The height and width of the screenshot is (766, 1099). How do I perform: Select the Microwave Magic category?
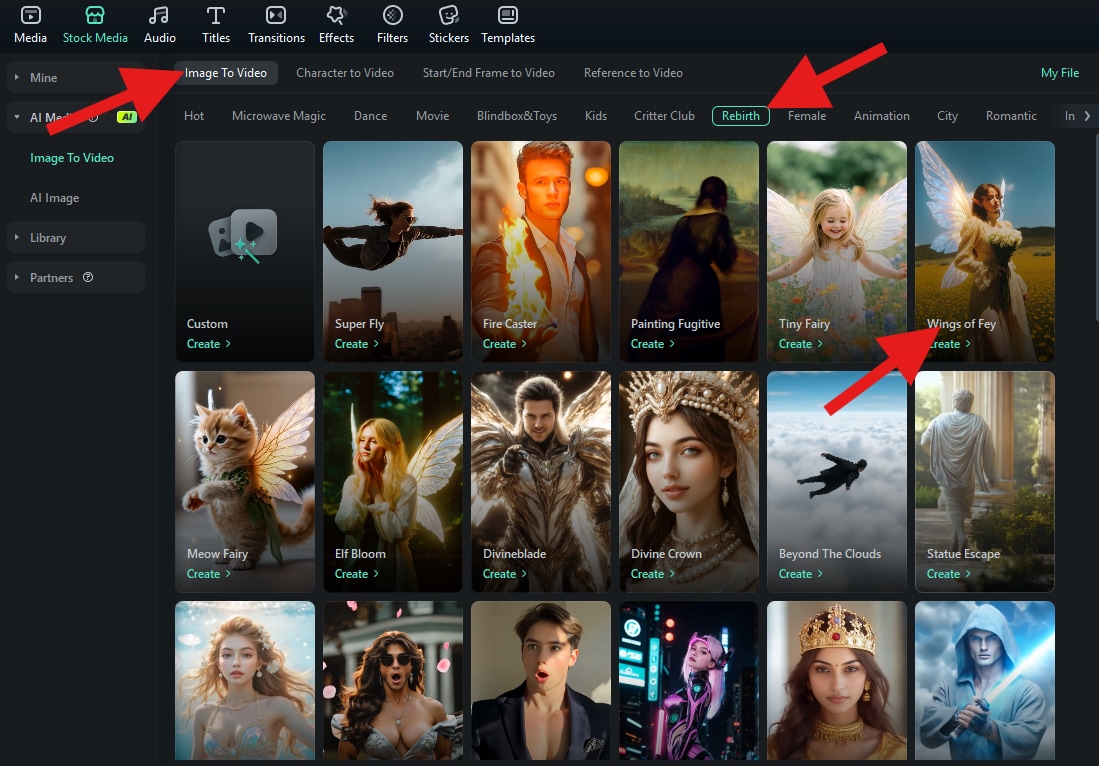[279, 116]
